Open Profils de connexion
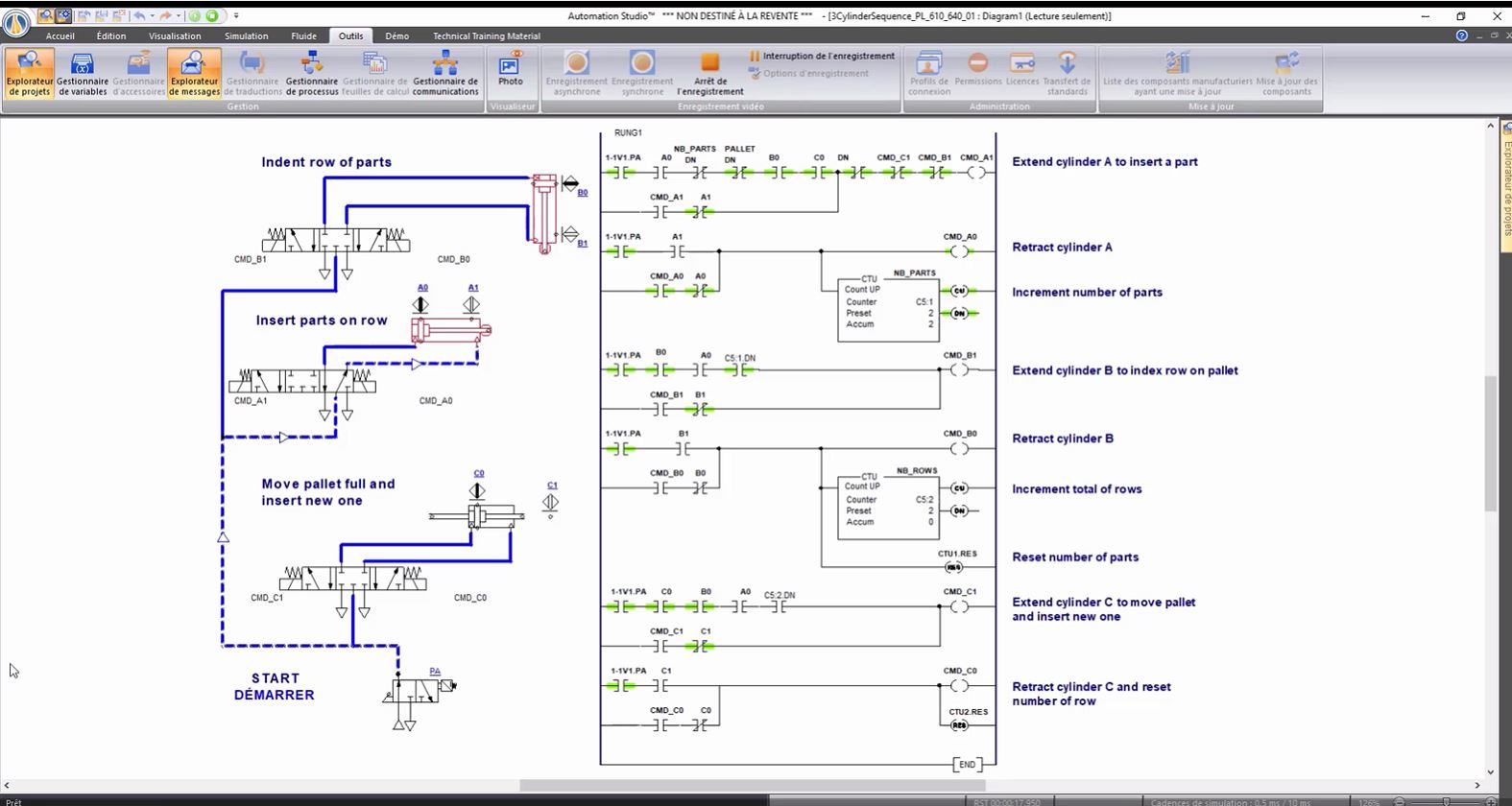This screenshot has width=1512, height=806. [929, 73]
